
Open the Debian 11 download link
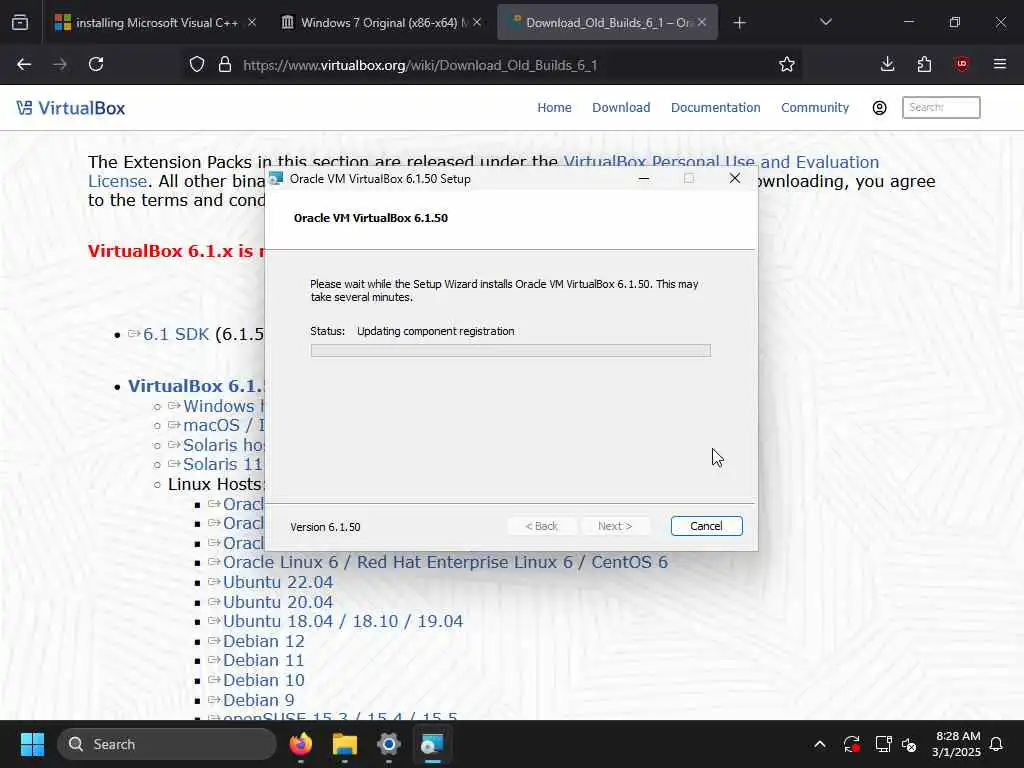[263, 660]
